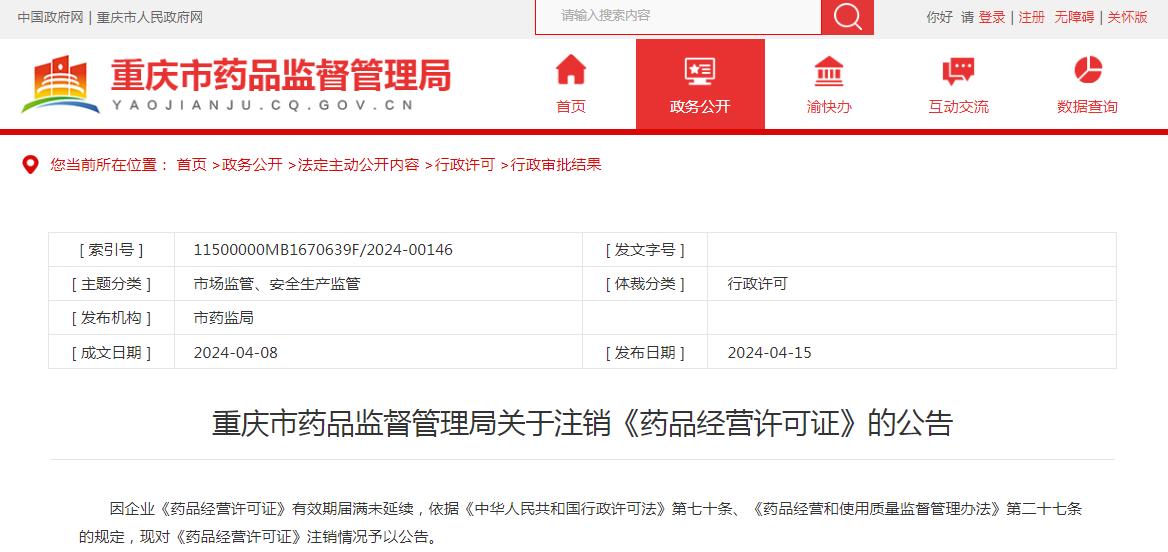The image size is (1168, 552).
Task: Open the 中国政府网 link
Action: pyautogui.click(x=51, y=17)
